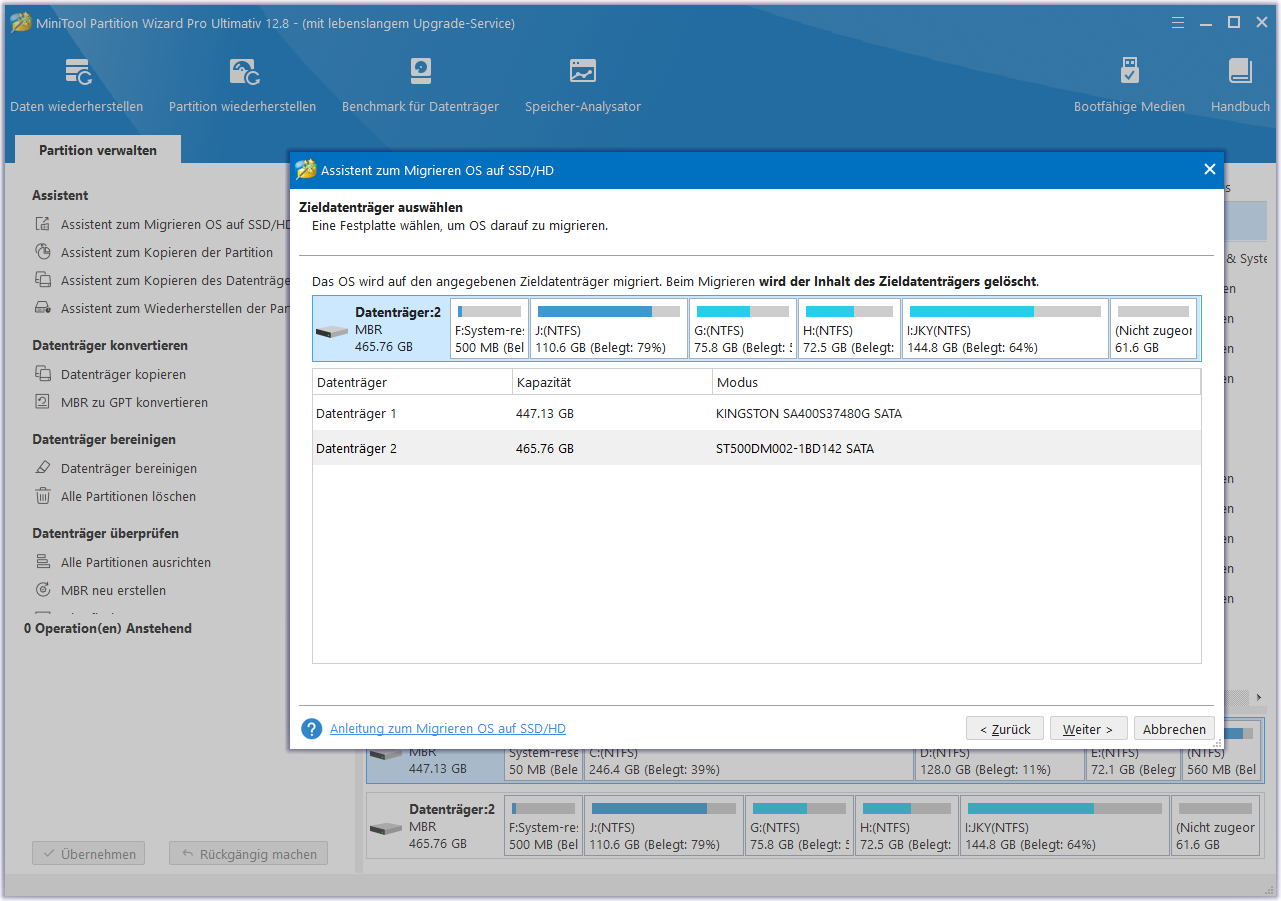Click the MBR zu GPT konvertieren icon
Image resolution: width=1281 pixels, height=901 pixels.
(x=43, y=403)
